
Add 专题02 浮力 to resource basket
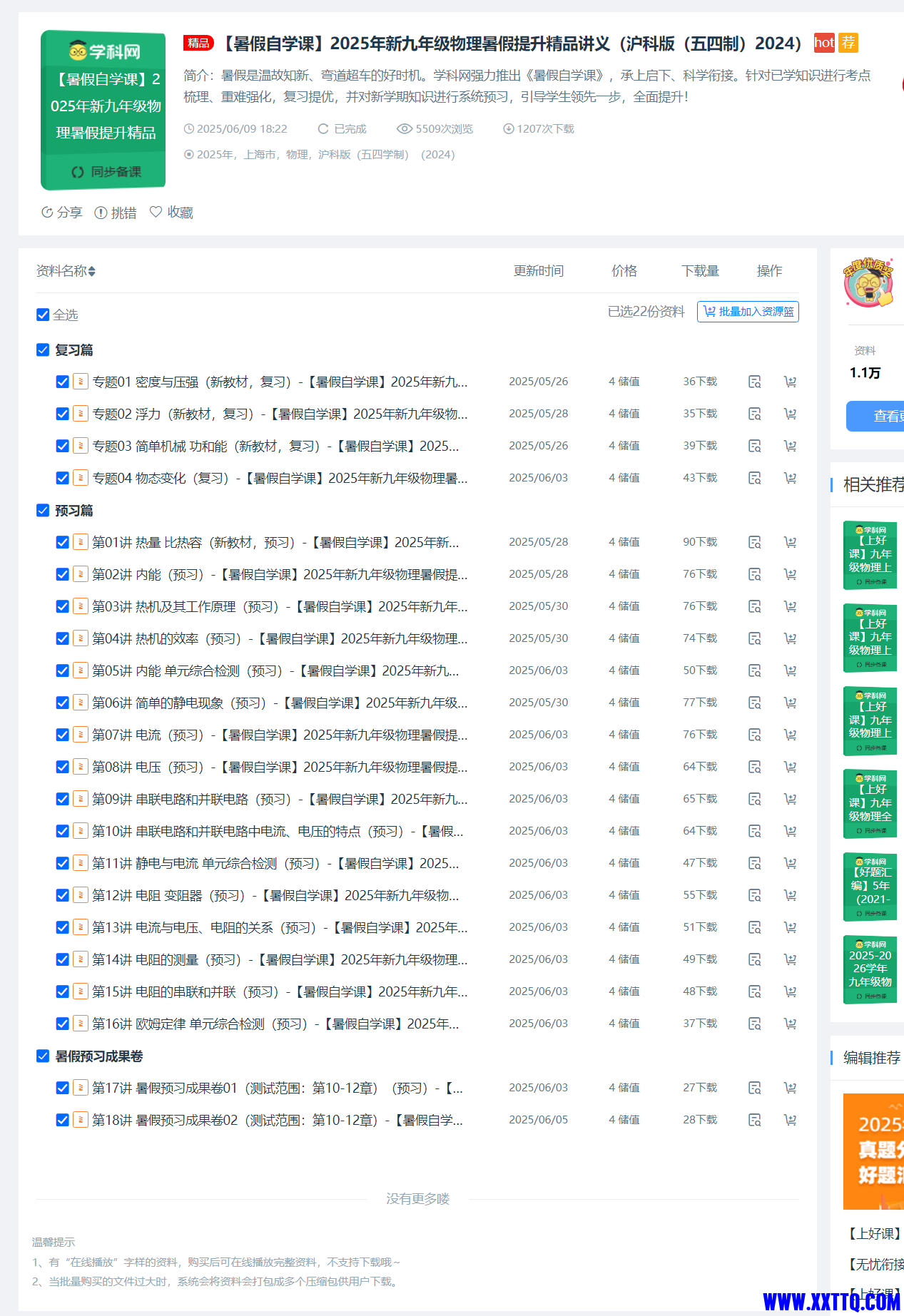[x=790, y=414]
